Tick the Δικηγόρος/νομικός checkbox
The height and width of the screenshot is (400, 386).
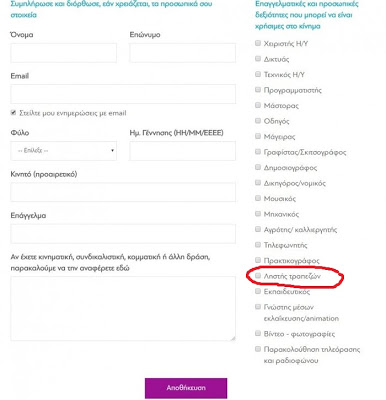click(x=258, y=183)
